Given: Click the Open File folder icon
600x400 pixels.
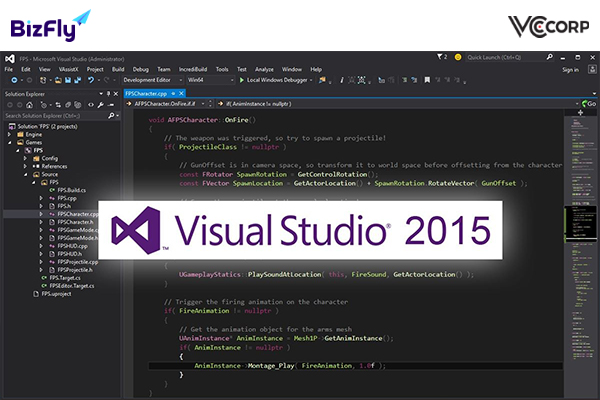Looking at the screenshot, I should point(58,80).
